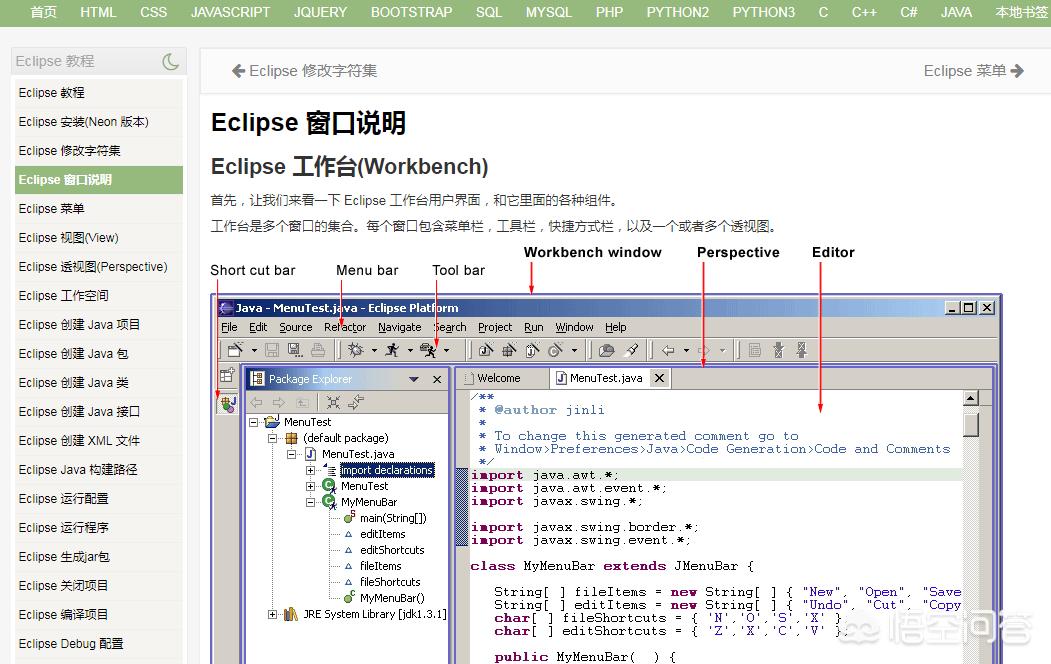Toggle night mode moon icon in sidebar
Viewport: 1051px width, 664px height.
[170, 62]
